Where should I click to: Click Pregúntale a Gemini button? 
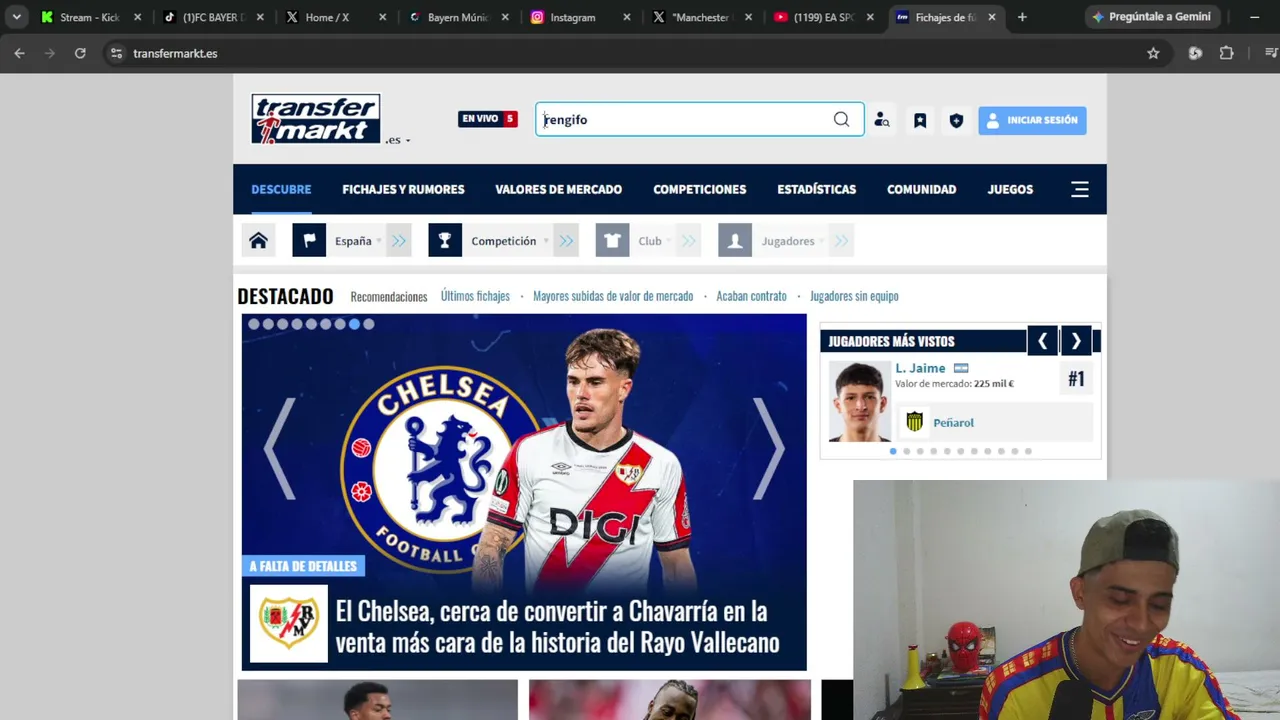pos(1151,17)
